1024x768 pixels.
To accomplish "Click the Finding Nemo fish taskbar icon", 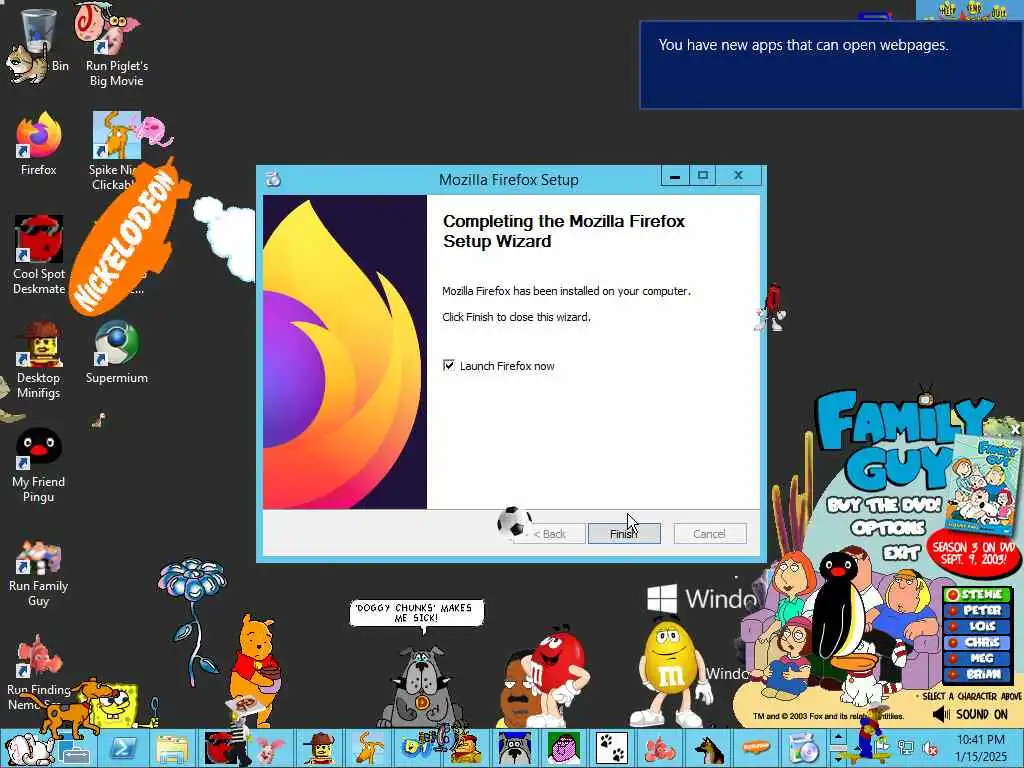I will tap(662, 748).
